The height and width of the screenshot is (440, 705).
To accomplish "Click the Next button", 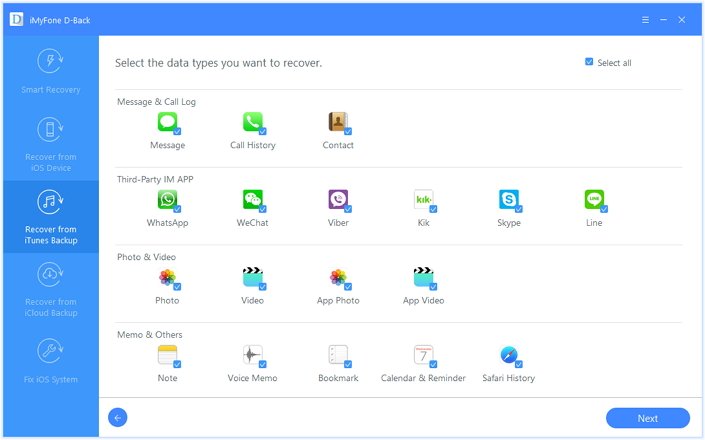I will click(647, 418).
